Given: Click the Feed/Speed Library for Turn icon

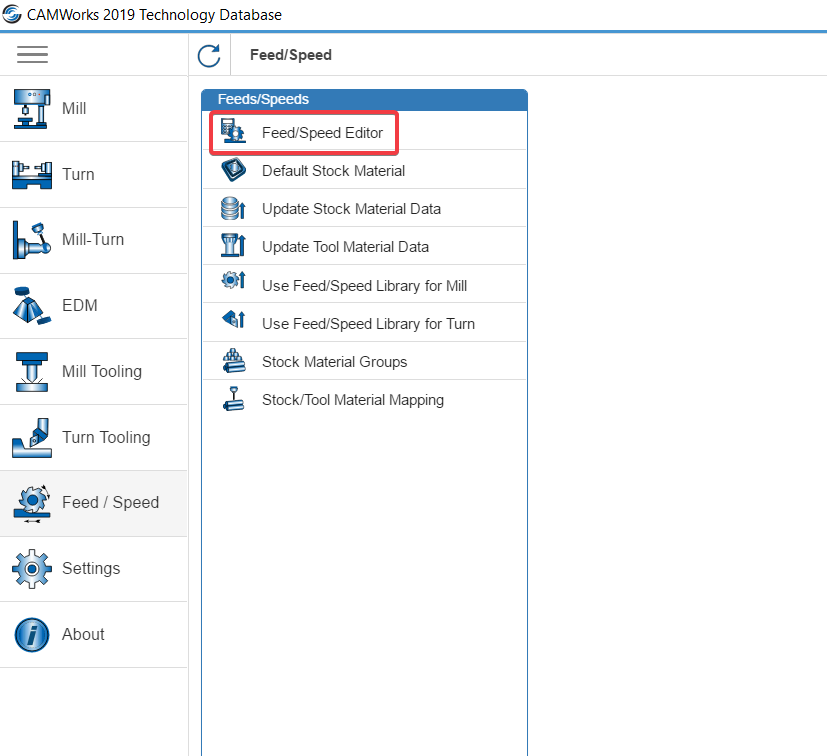Looking at the screenshot, I should coord(233,319).
